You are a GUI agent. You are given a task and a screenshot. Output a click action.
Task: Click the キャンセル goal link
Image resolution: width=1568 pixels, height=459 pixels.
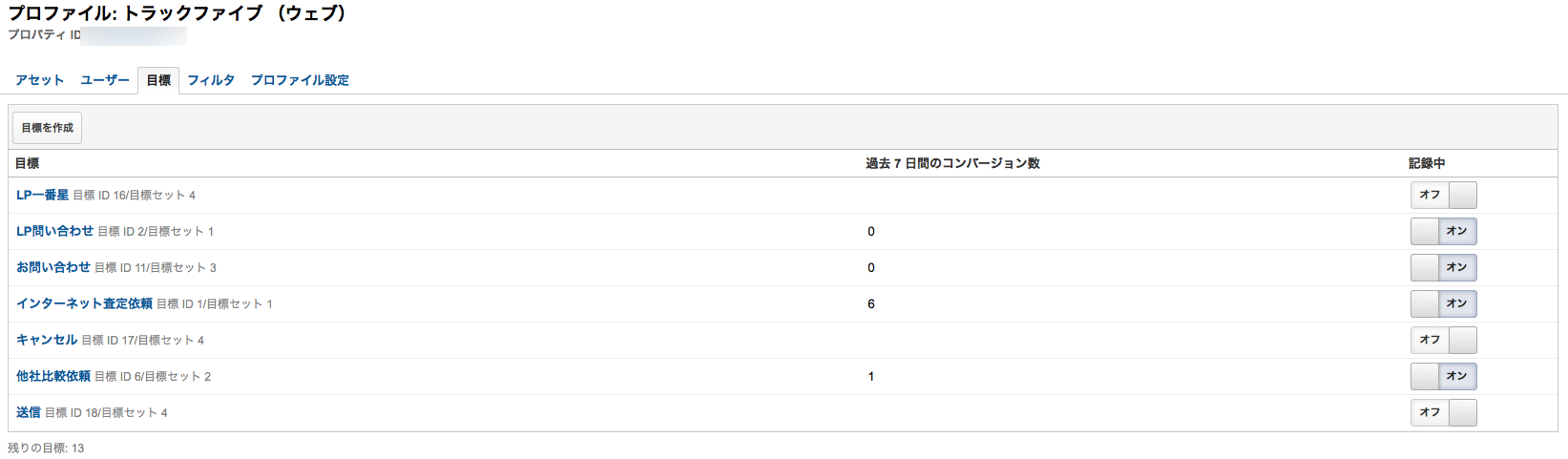(x=47, y=340)
